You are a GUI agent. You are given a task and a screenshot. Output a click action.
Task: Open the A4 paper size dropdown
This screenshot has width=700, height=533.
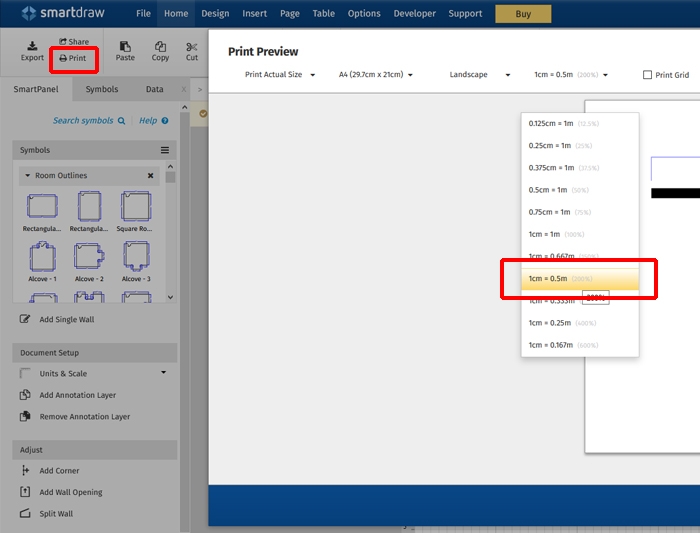coord(375,75)
